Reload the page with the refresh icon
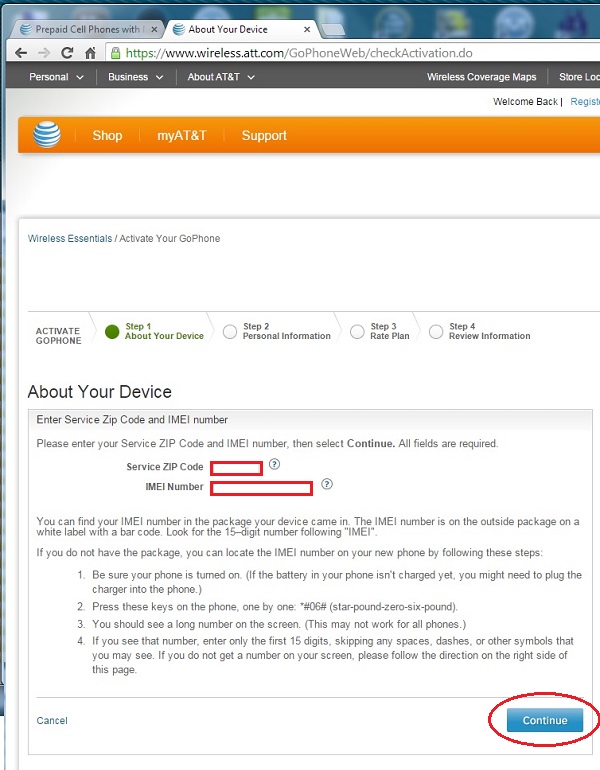600x770 pixels. click(x=67, y=53)
